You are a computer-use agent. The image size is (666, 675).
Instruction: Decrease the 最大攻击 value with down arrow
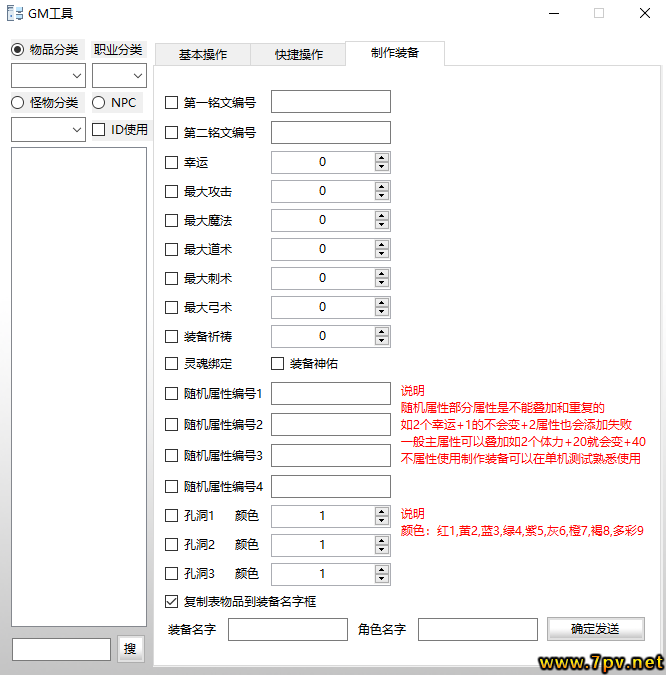(382, 196)
